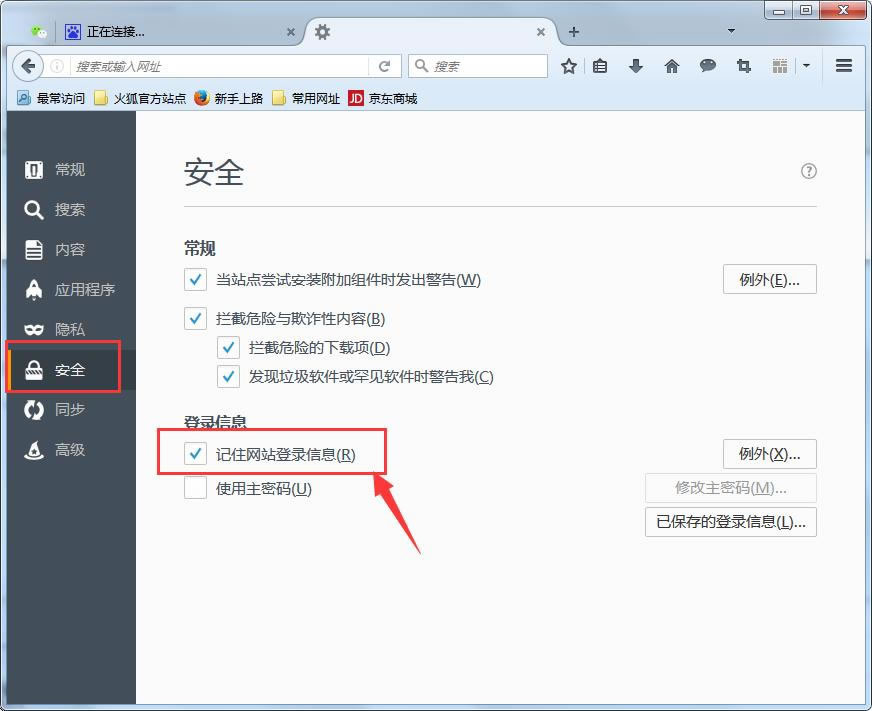
Task: Open the downloads arrow icon
Action: (x=636, y=66)
